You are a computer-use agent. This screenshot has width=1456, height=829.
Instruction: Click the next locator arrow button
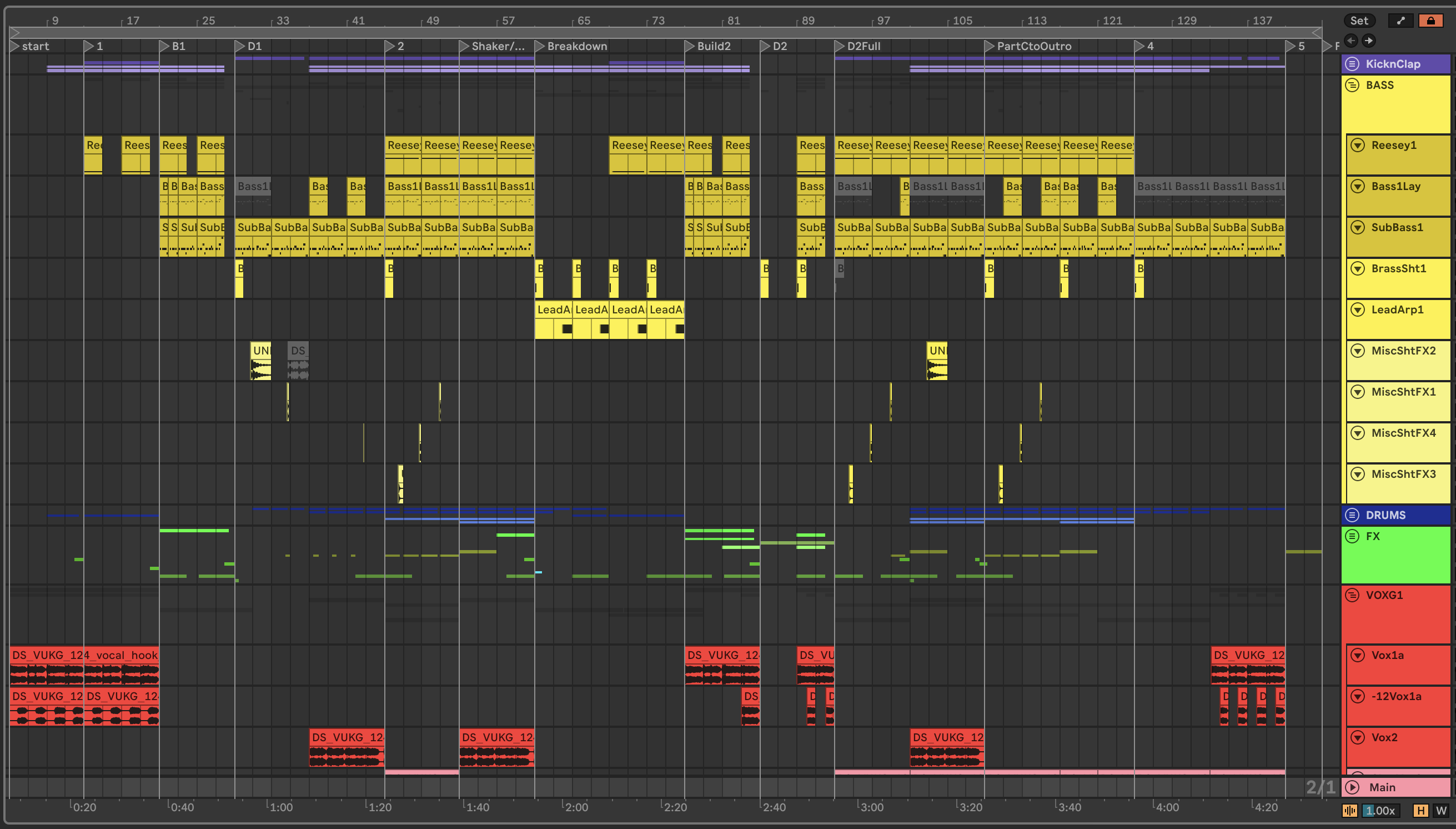pos(1369,41)
